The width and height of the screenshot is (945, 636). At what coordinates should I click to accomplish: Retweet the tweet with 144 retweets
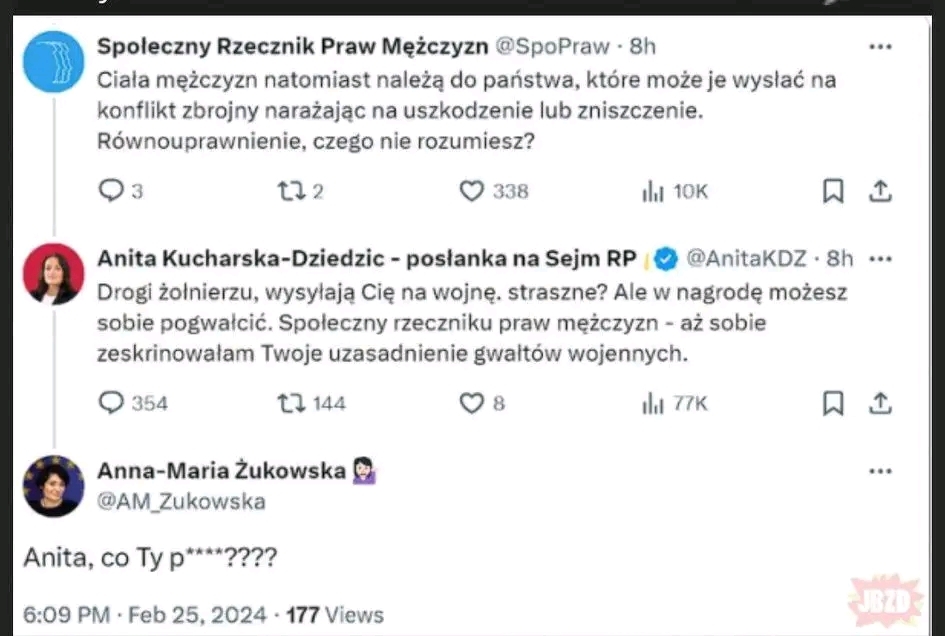tap(291, 403)
